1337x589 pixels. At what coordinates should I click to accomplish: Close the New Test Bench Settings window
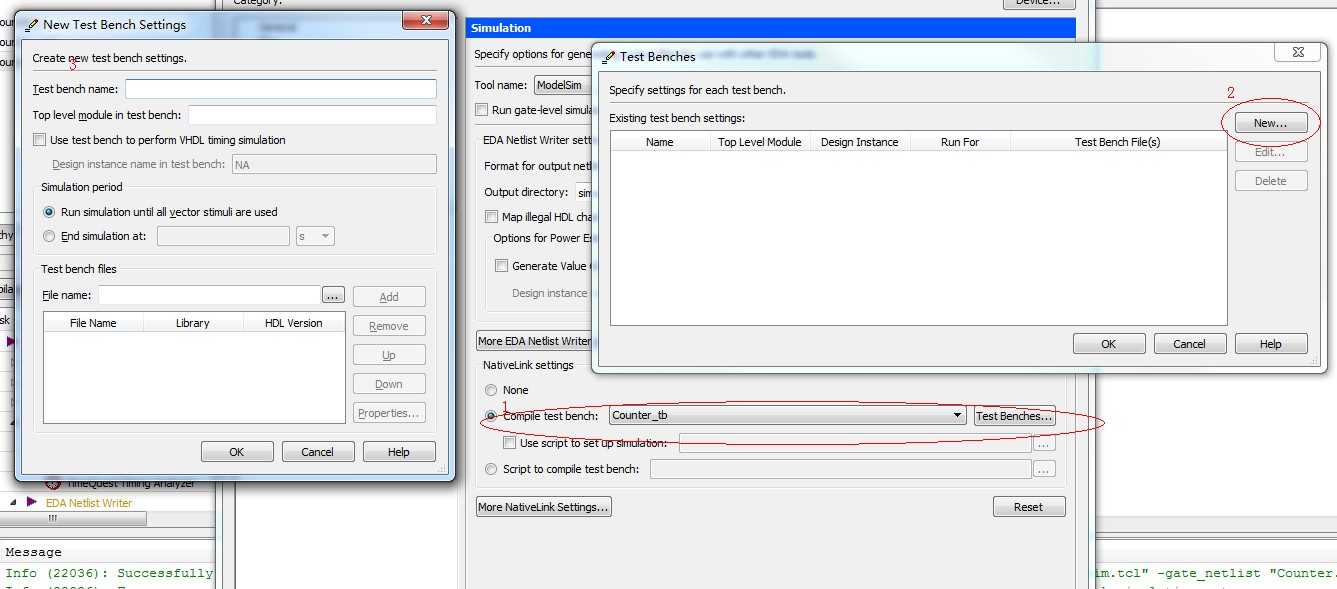tap(427, 20)
